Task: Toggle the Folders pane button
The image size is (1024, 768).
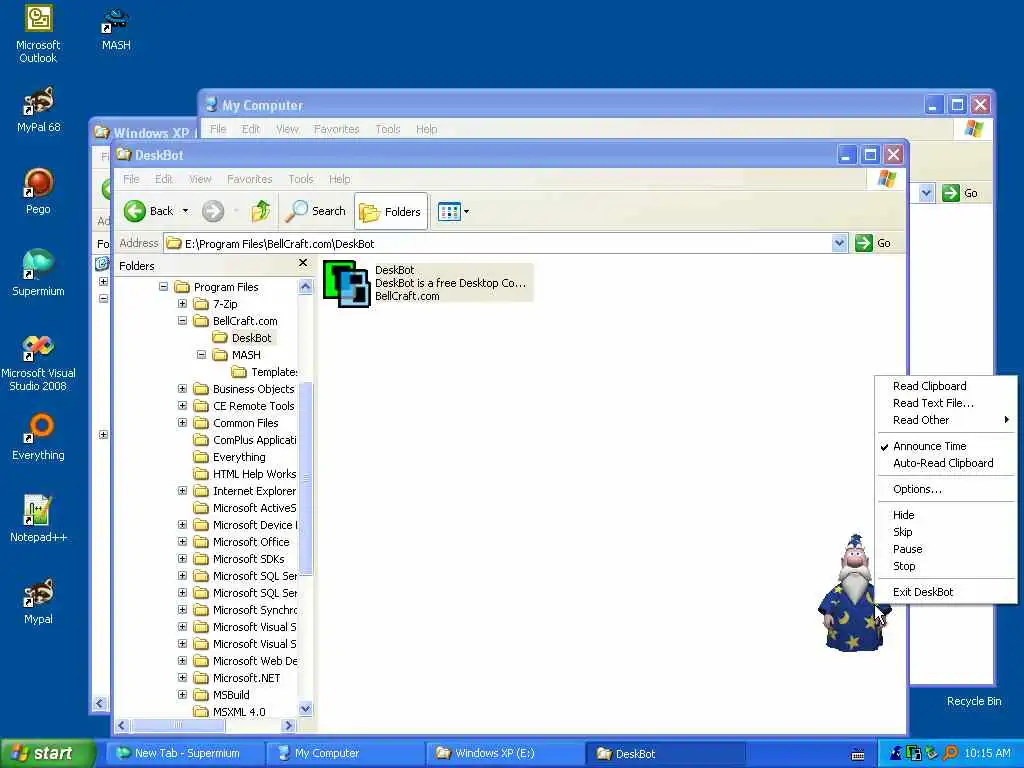Action: click(391, 212)
